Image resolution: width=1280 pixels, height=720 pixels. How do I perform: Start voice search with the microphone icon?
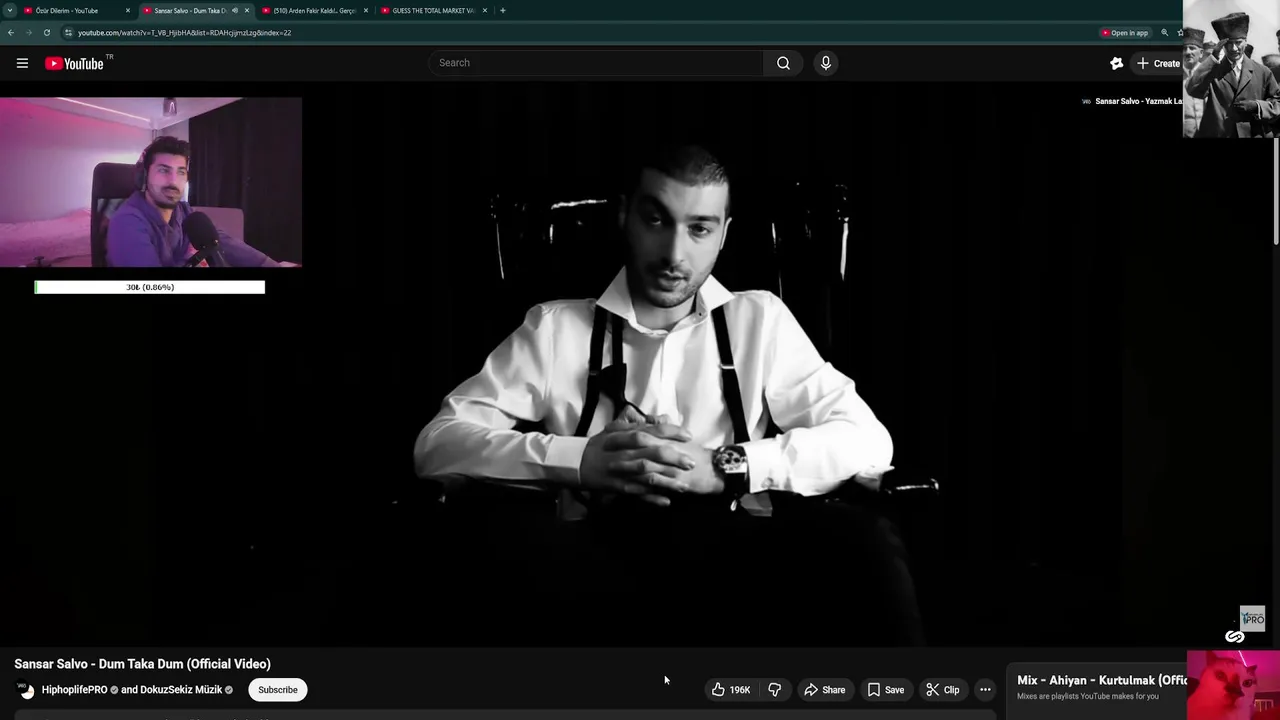click(825, 63)
